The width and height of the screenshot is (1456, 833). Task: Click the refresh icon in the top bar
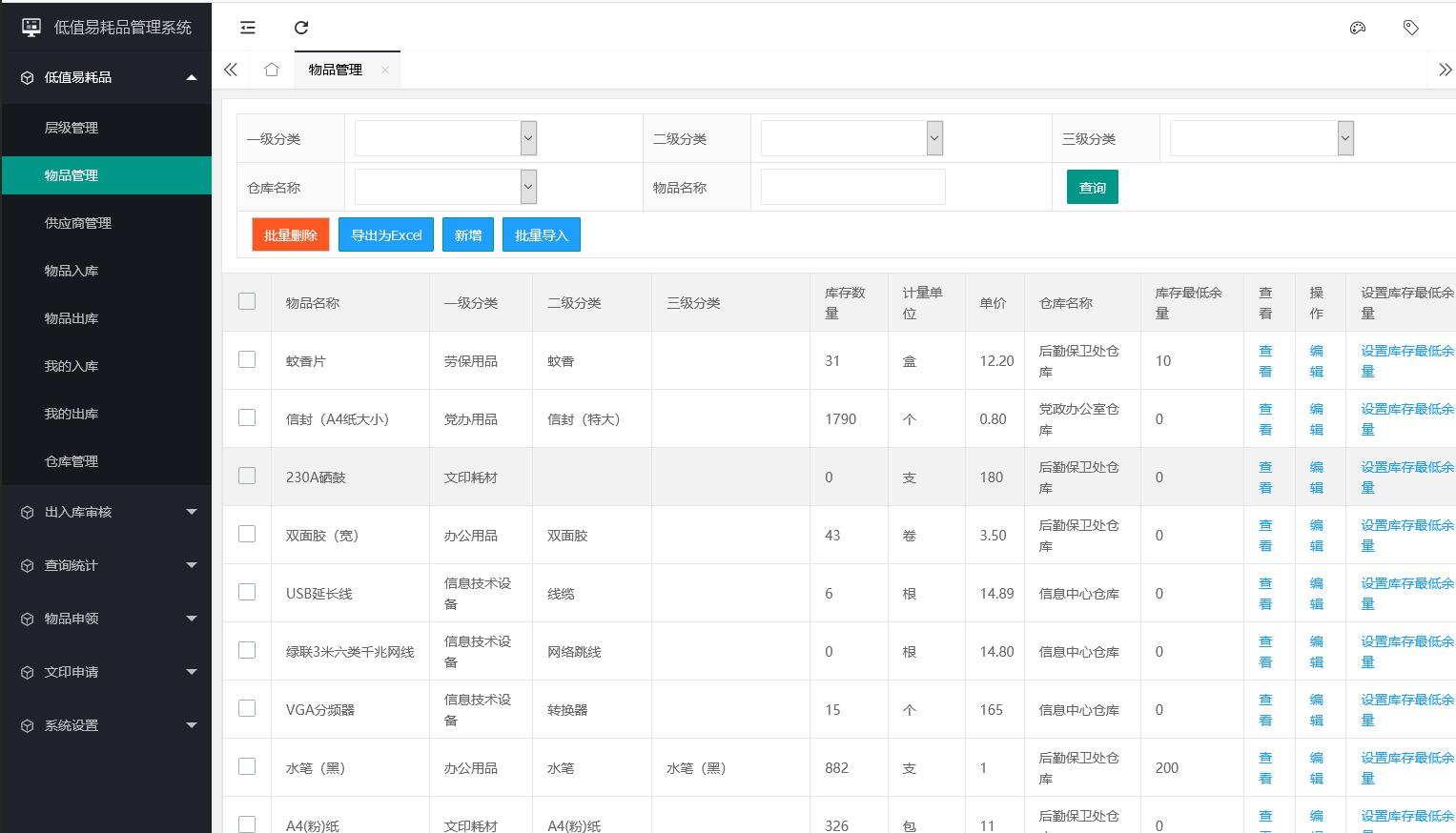(301, 28)
